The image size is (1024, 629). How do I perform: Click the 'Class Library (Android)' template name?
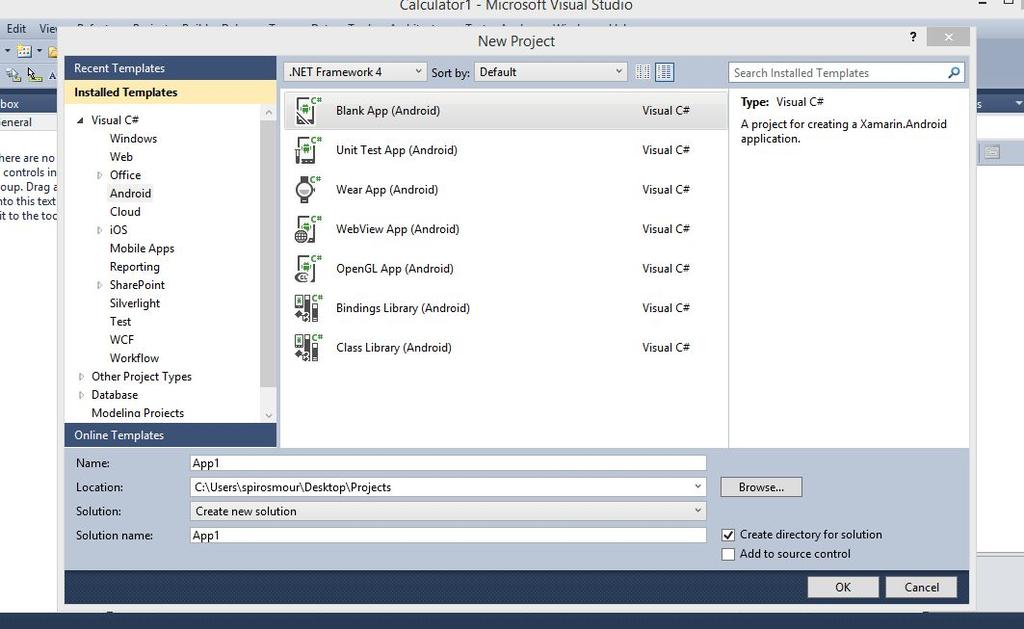pyautogui.click(x=394, y=347)
